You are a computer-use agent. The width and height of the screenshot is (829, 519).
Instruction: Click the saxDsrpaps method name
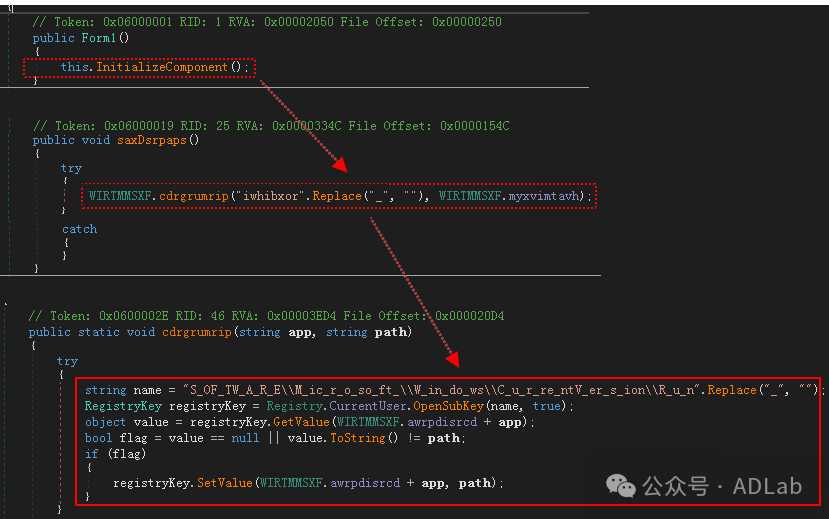(152, 140)
